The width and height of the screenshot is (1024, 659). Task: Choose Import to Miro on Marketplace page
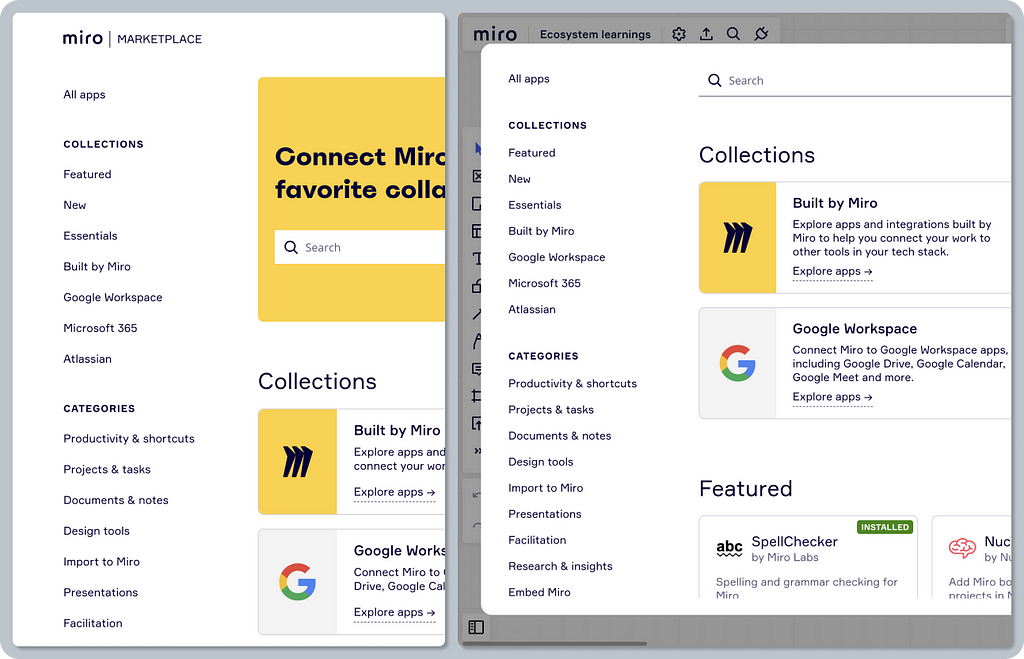tap(101, 562)
